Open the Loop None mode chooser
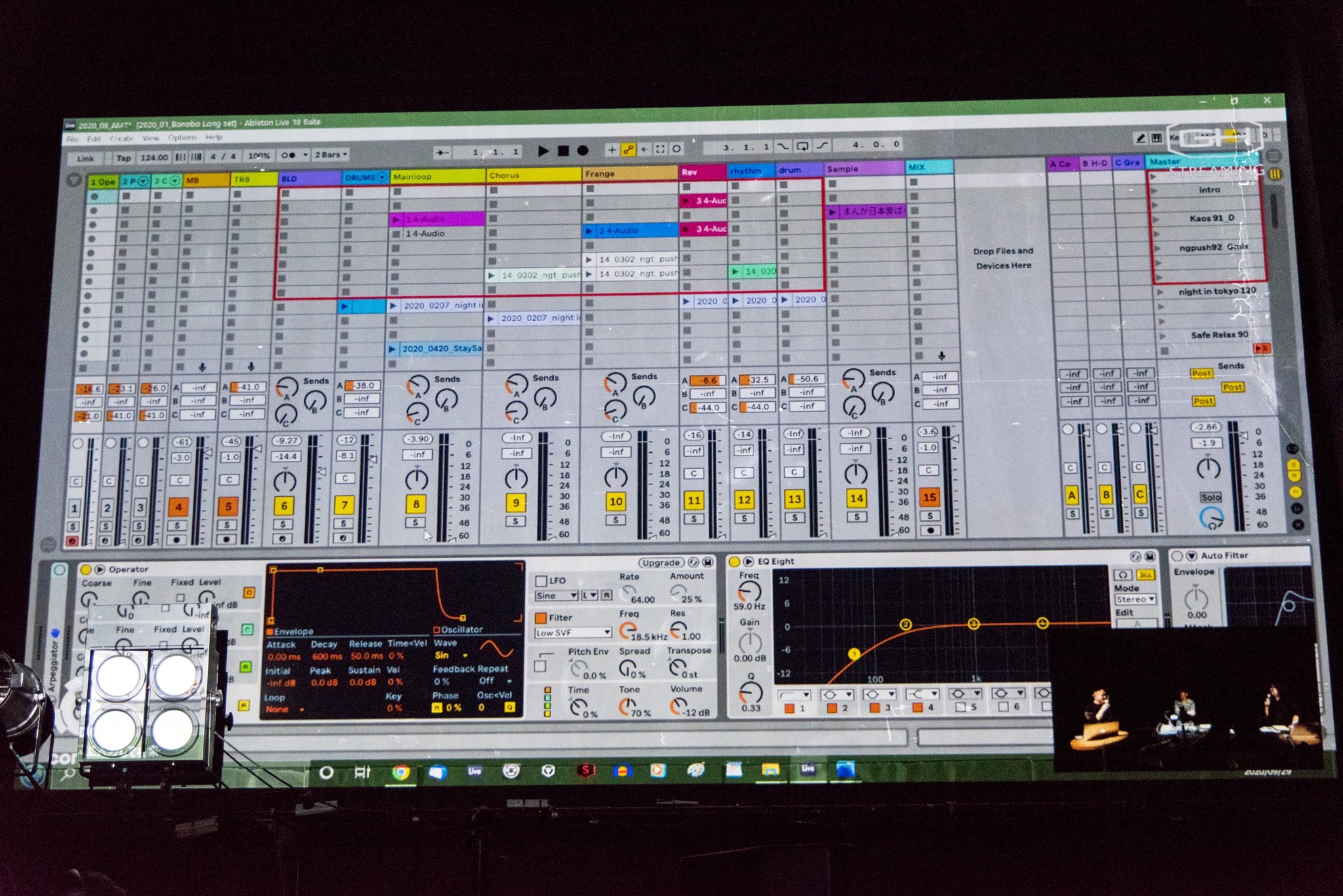The image size is (1343, 896). pos(285,710)
